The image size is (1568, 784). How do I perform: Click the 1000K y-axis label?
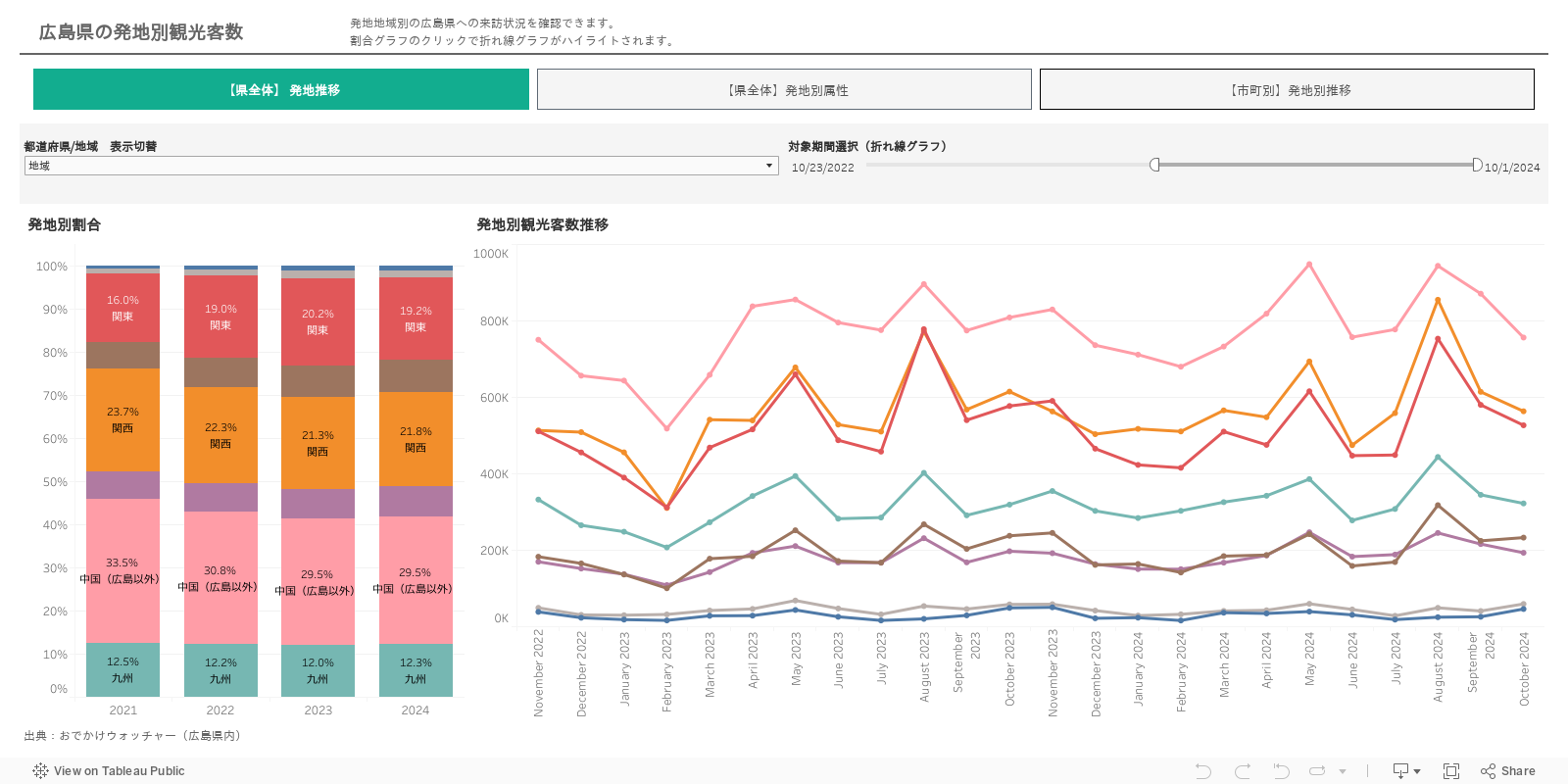[x=491, y=254]
